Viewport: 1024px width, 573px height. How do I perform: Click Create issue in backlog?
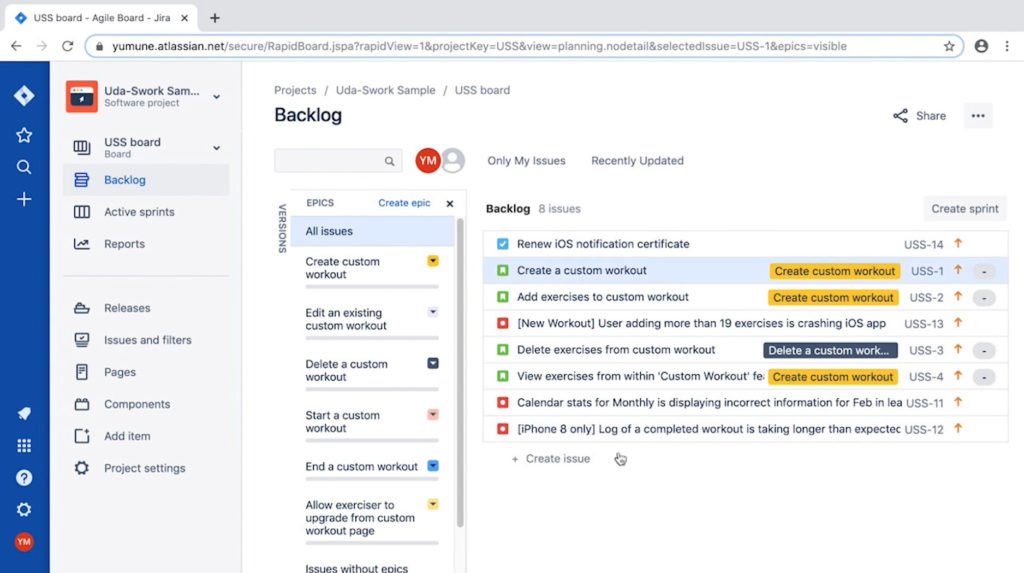[x=551, y=459]
